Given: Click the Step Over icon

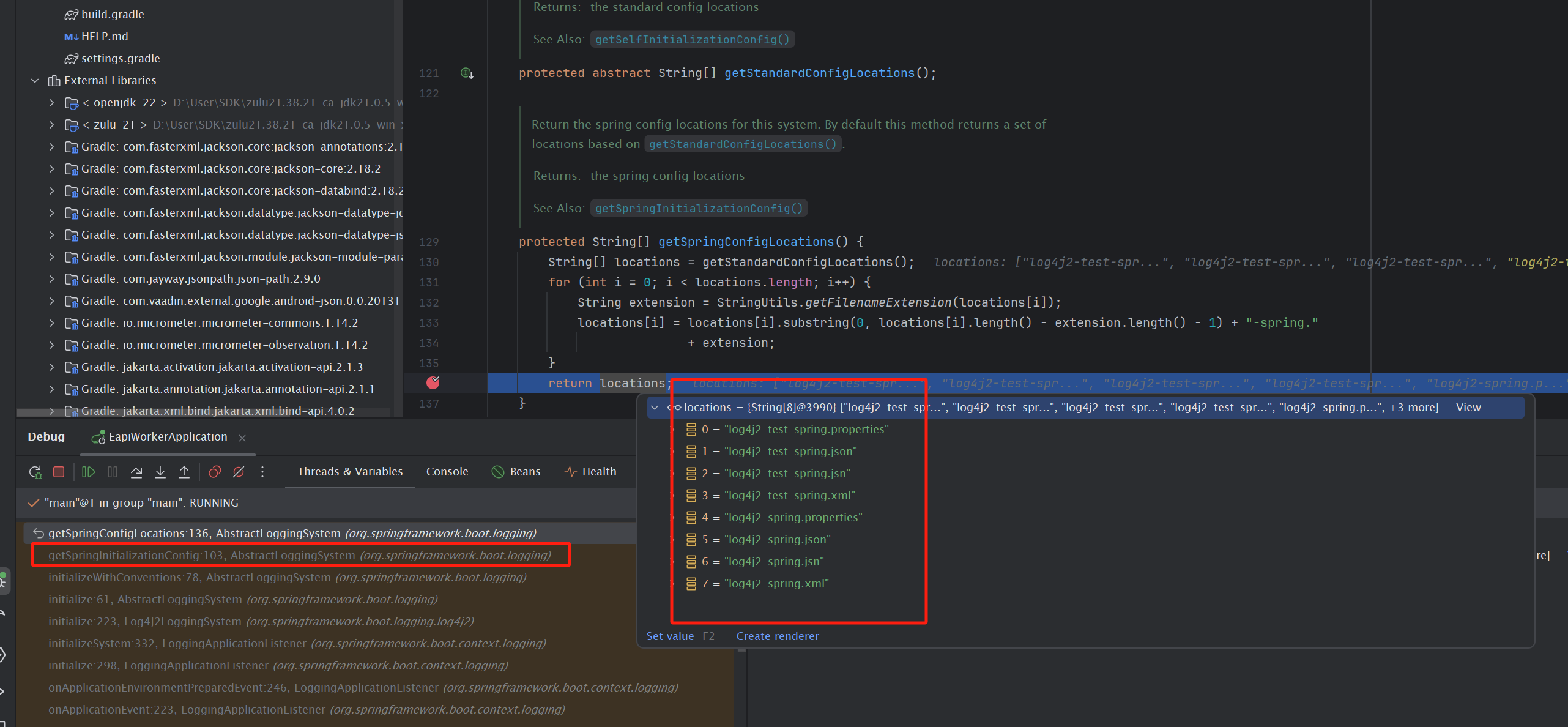Looking at the screenshot, I should [136, 472].
